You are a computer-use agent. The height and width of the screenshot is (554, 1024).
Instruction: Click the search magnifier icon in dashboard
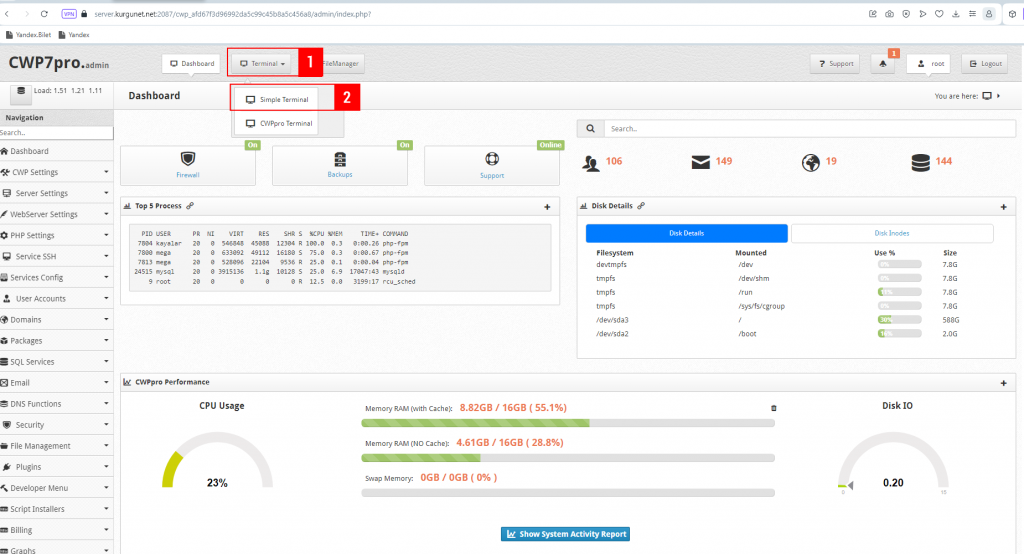590,129
